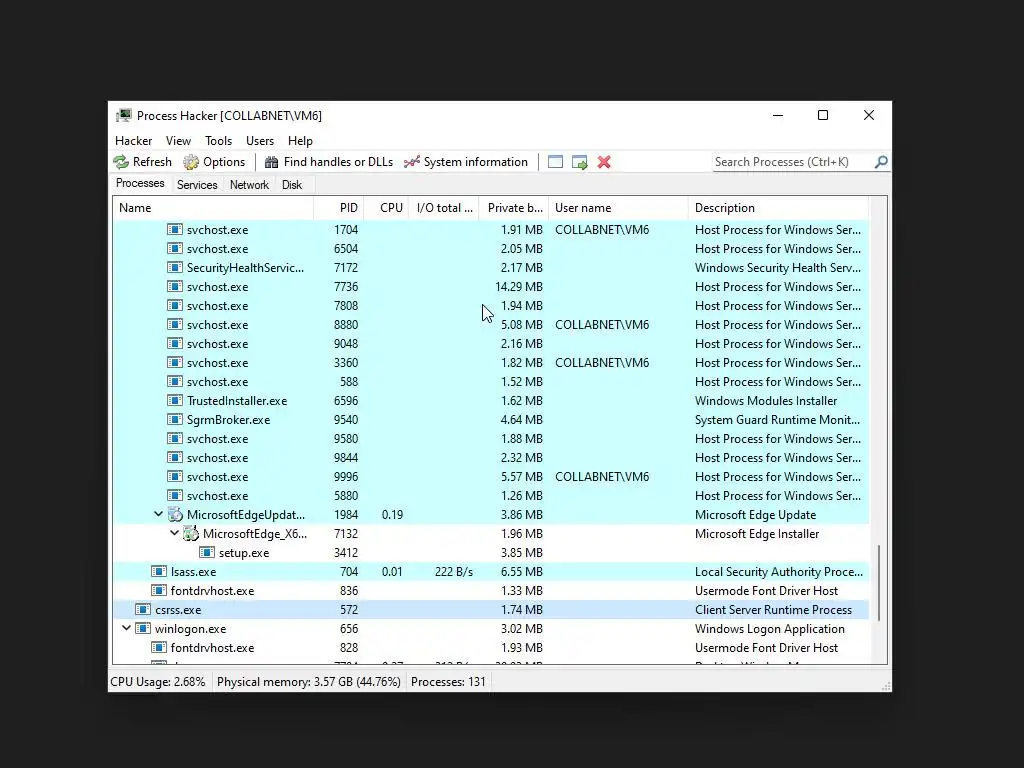This screenshot has height=768, width=1024.
Task: Click the TrustedInstaller.exe process icon
Action: (x=174, y=400)
